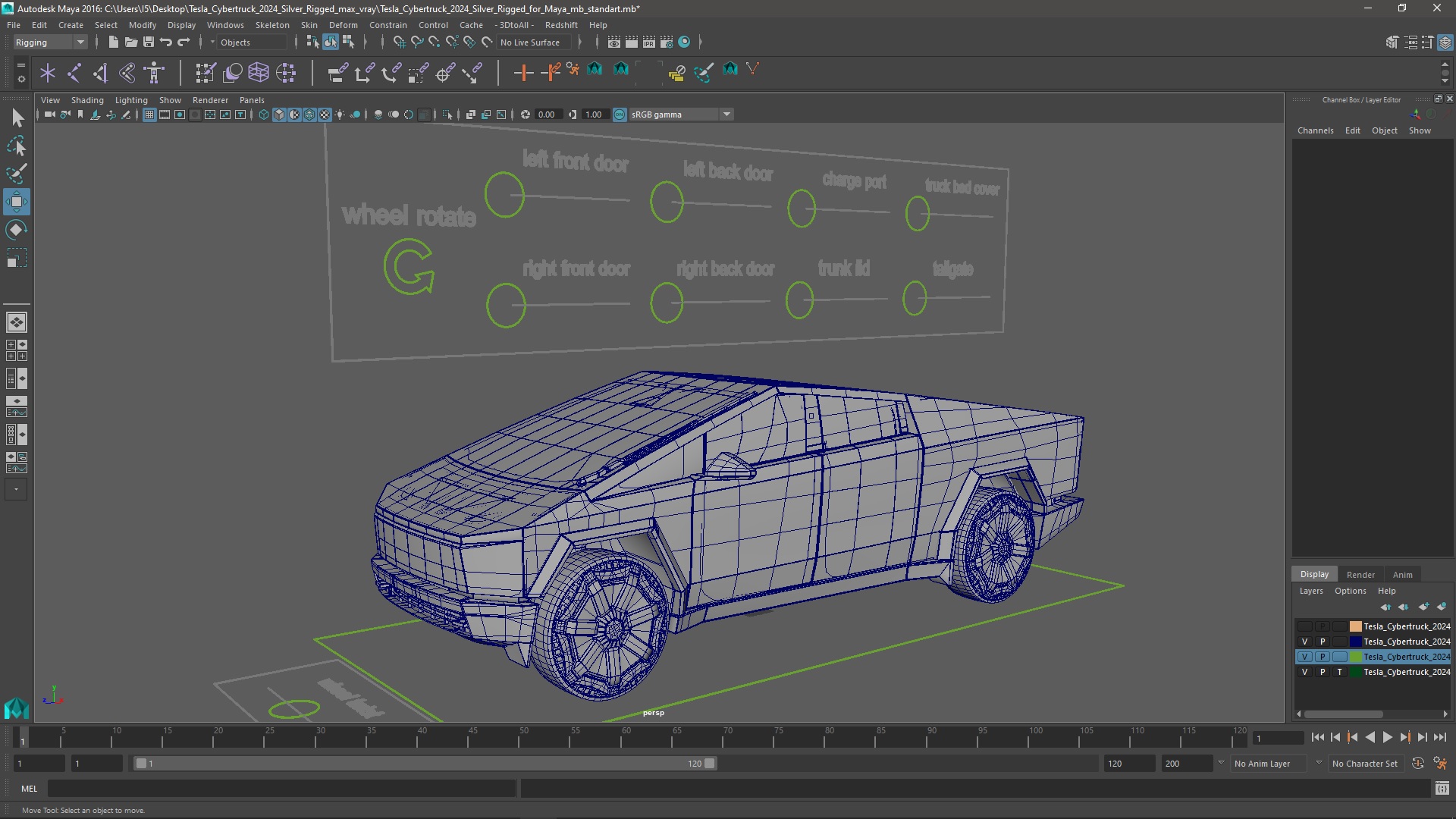This screenshot has width=1456, height=819.
Task: Click the light green layer color swatch
Action: (x=1355, y=657)
